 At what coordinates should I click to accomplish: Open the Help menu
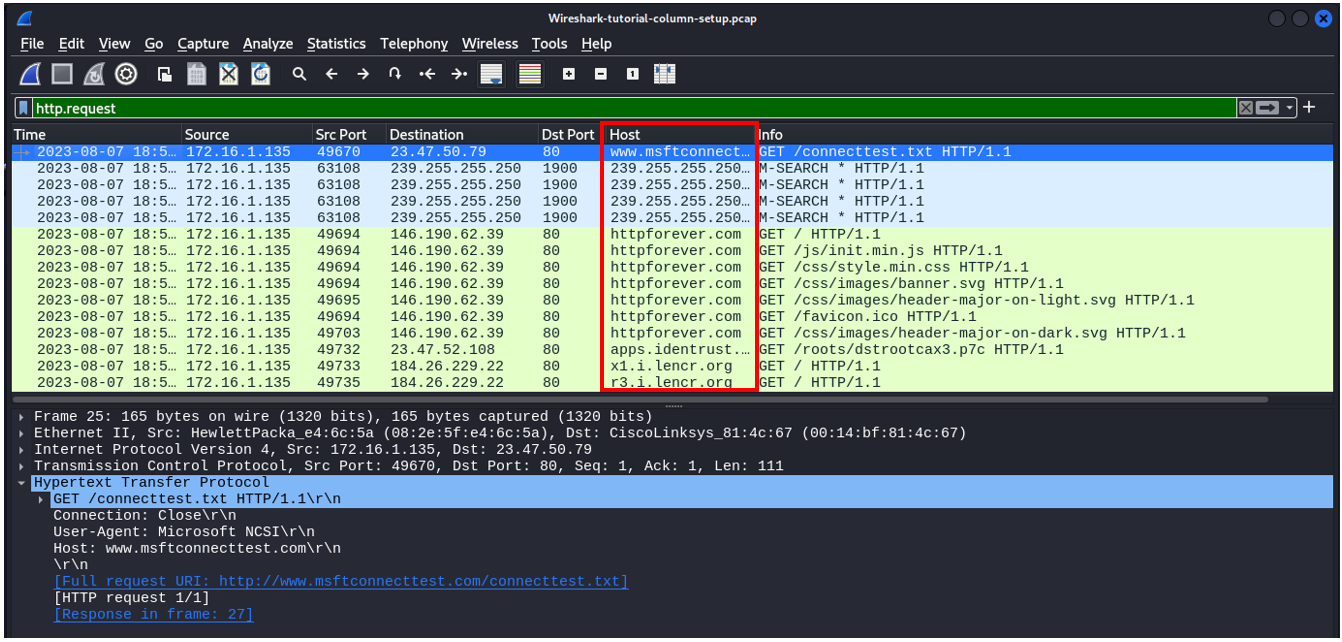[596, 44]
